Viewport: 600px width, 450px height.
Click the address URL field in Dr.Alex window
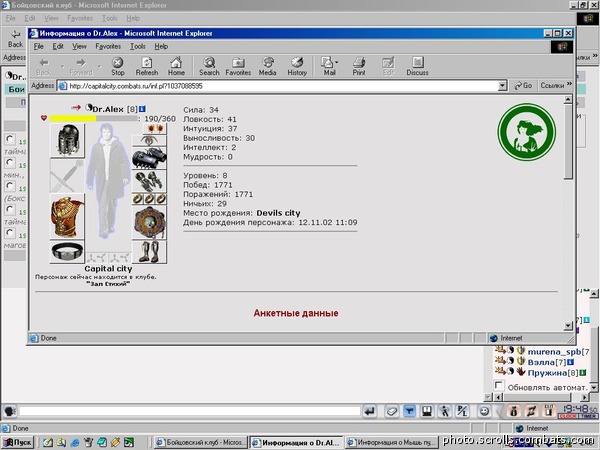tap(282, 86)
